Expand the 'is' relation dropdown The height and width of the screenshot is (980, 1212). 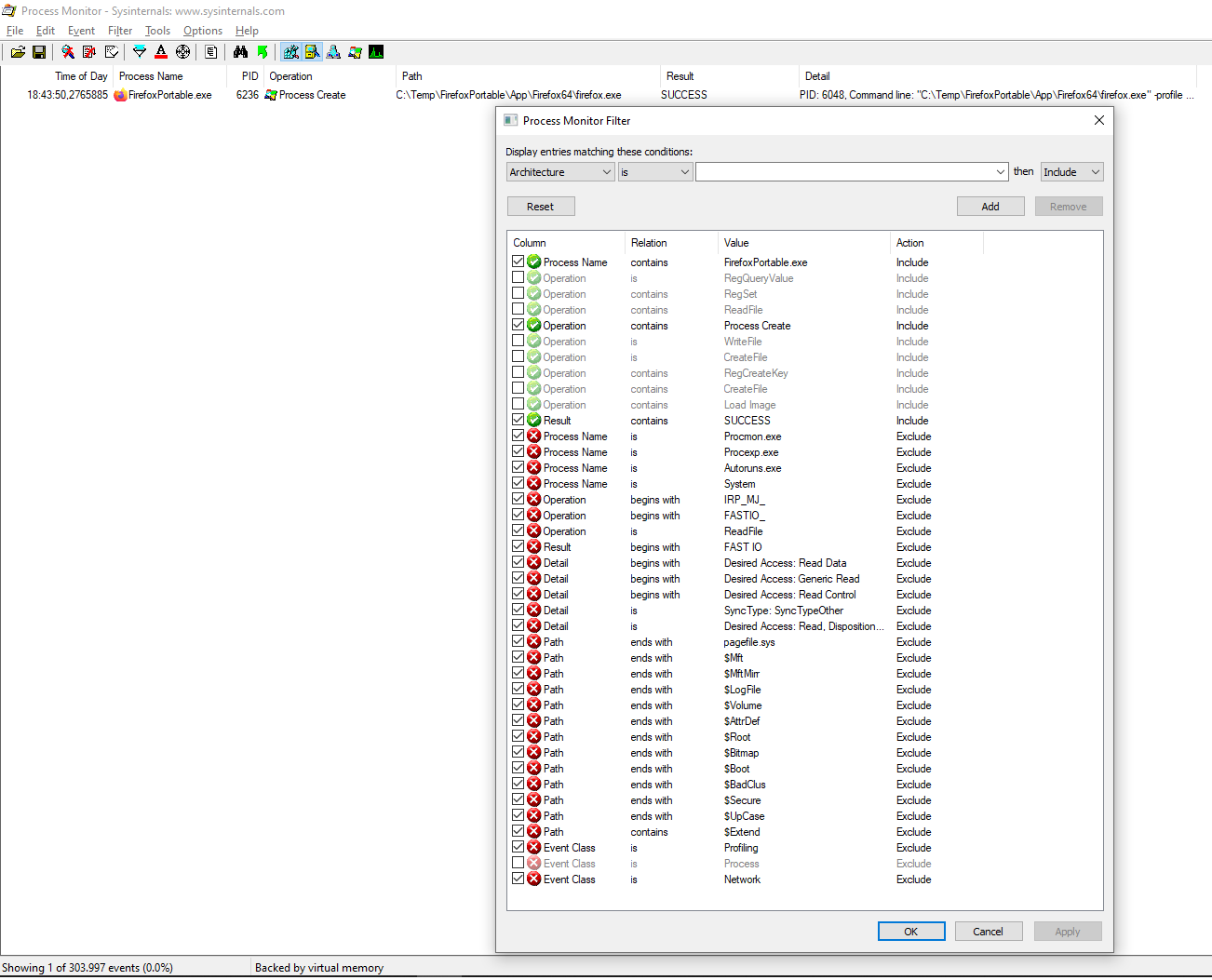655,172
